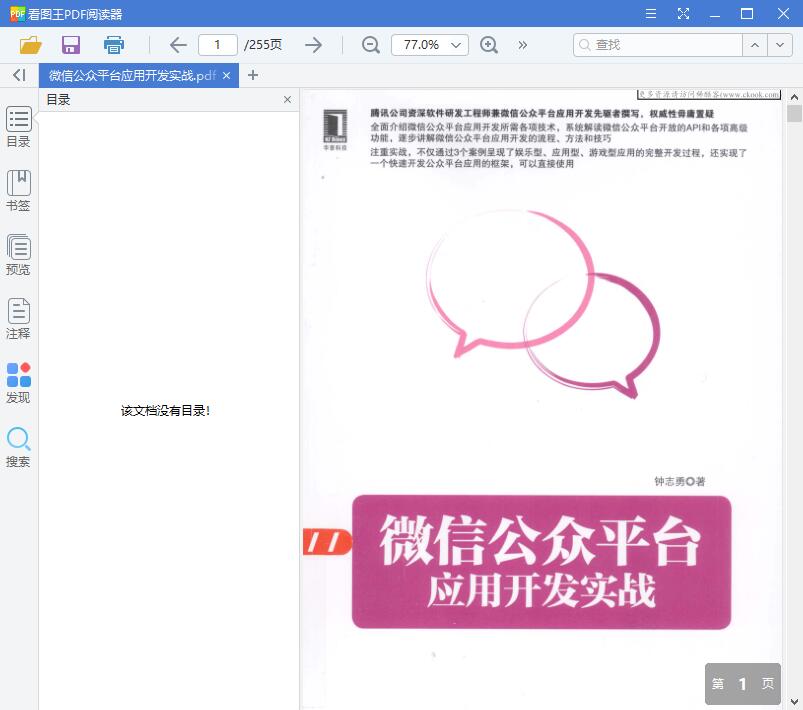Zoom in with the plus magnifier
This screenshot has width=803, height=710.
(489, 45)
